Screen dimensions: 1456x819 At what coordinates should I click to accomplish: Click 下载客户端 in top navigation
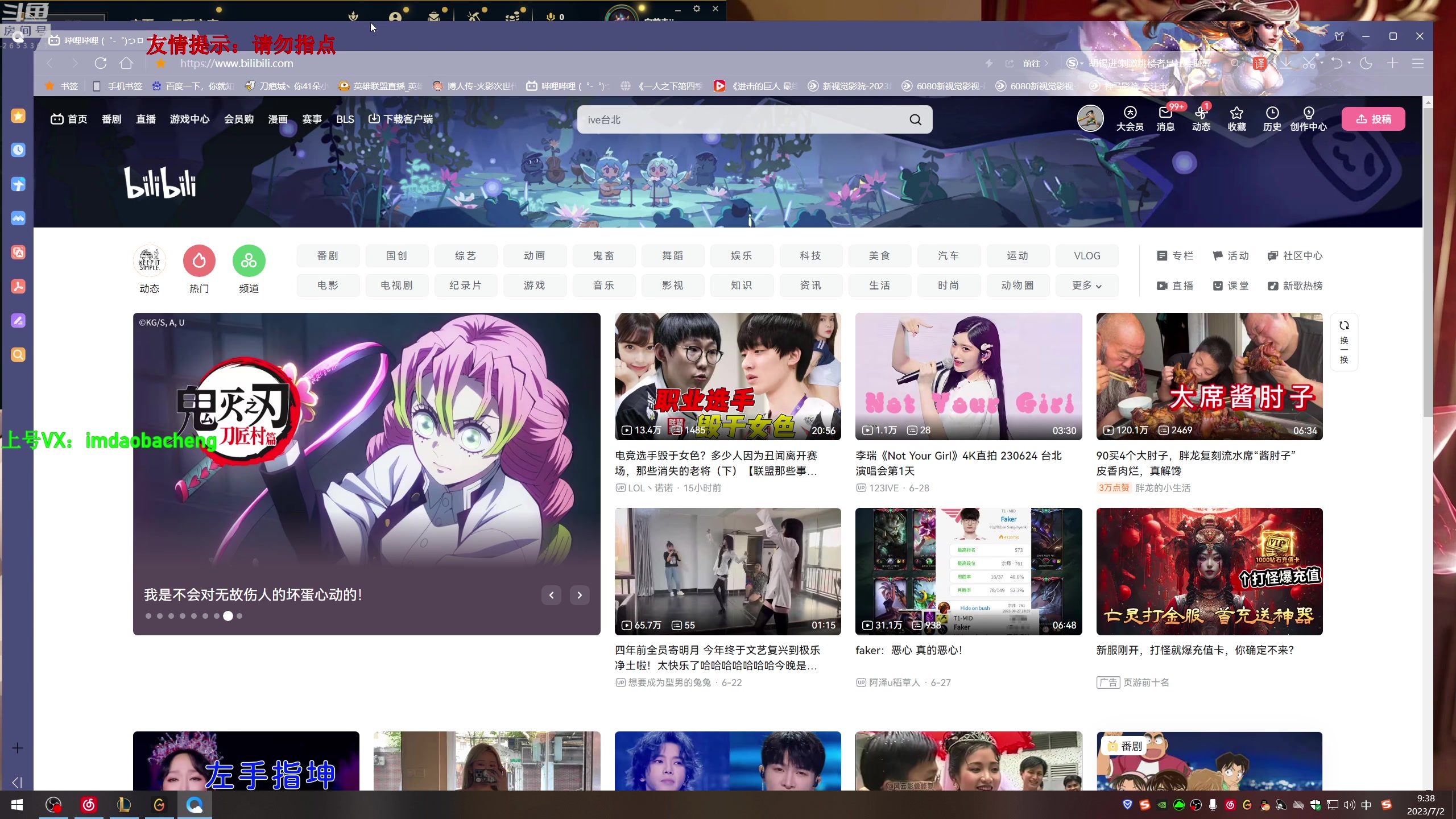tap(400, 119)
